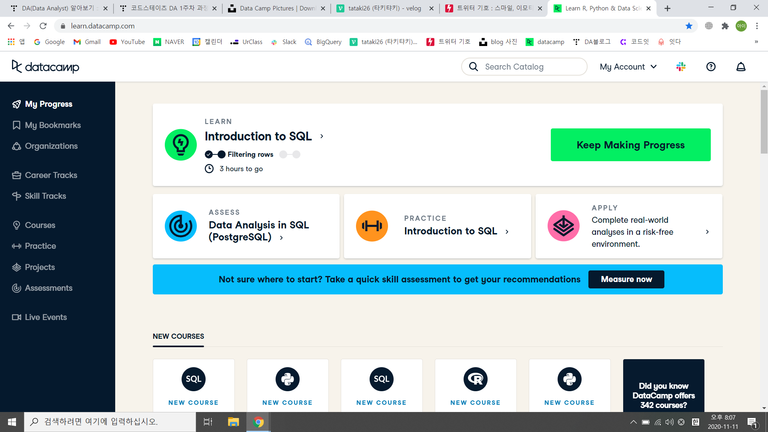
Task: Click the page vertical scrollbar
Action: click(764, 122)
